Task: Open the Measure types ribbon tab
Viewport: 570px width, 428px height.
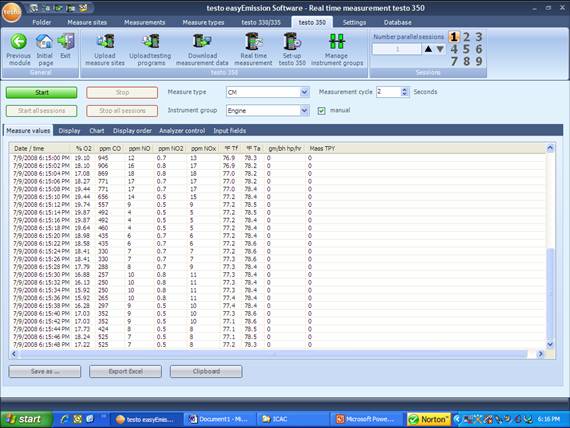Action: point(203,23)
